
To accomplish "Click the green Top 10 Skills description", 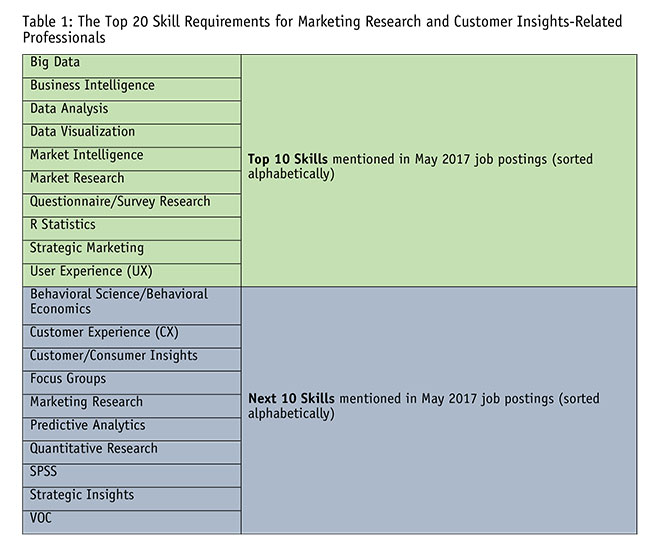I will pyautogui.click(x=425, y=165).
